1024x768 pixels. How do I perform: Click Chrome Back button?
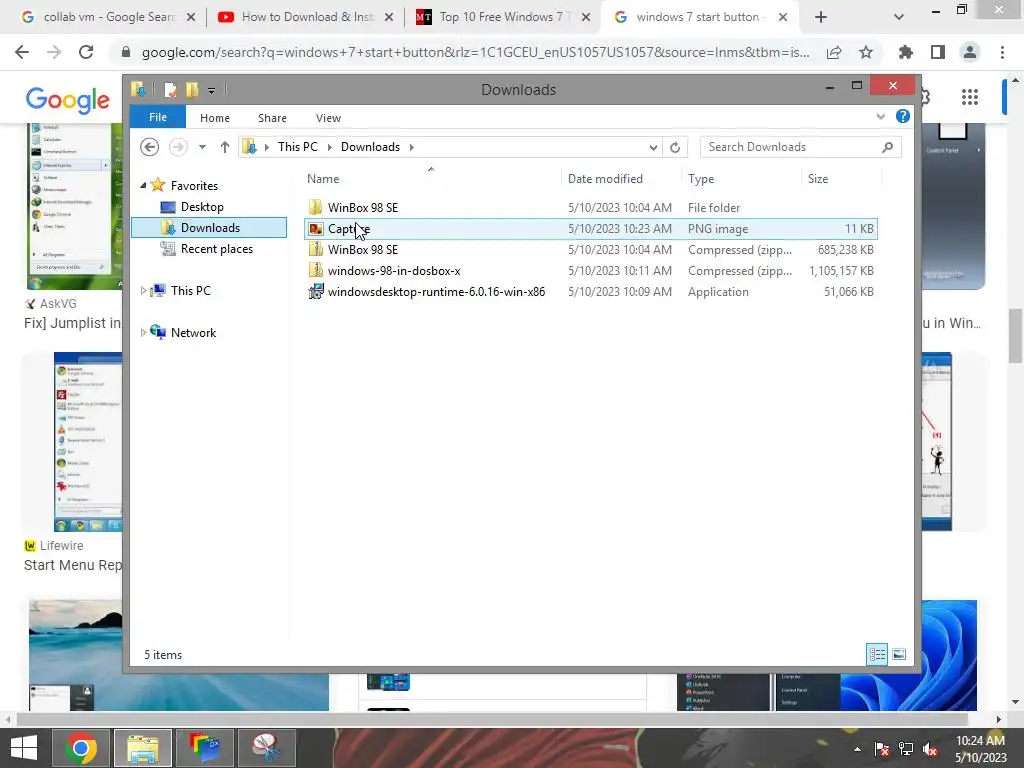22,52
